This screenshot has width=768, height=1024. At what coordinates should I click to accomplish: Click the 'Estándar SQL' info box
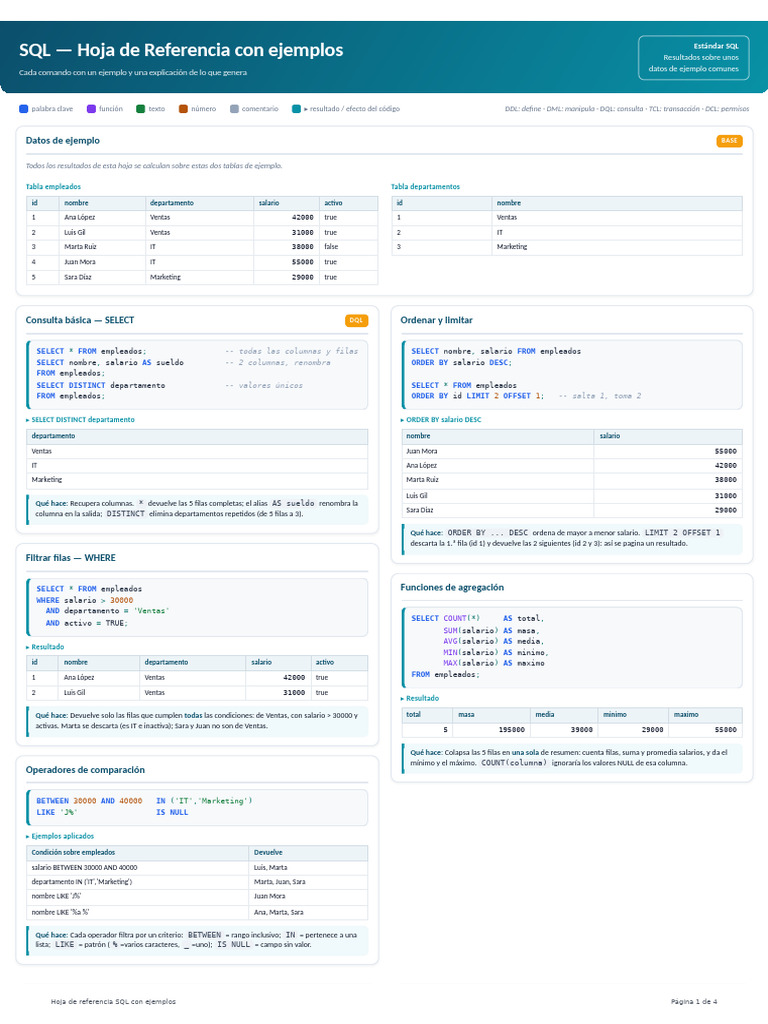694,57
